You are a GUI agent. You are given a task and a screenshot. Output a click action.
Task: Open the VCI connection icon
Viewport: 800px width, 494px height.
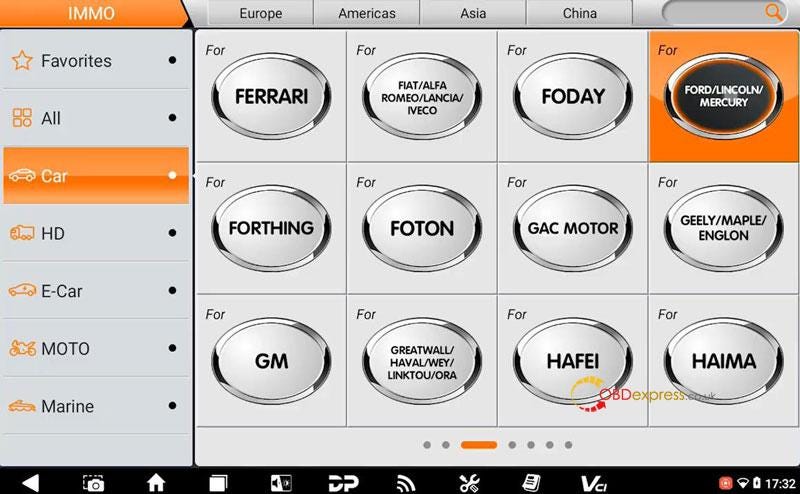[594, 483]
